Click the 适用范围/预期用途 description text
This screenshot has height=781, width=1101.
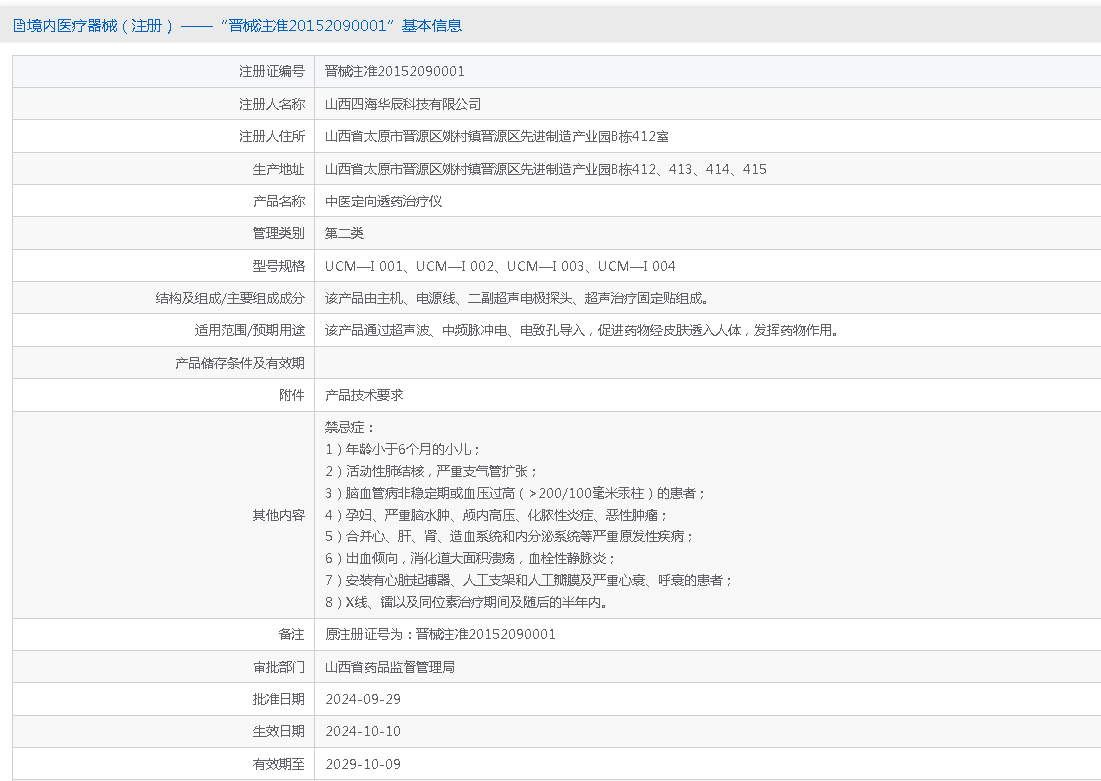581,330
